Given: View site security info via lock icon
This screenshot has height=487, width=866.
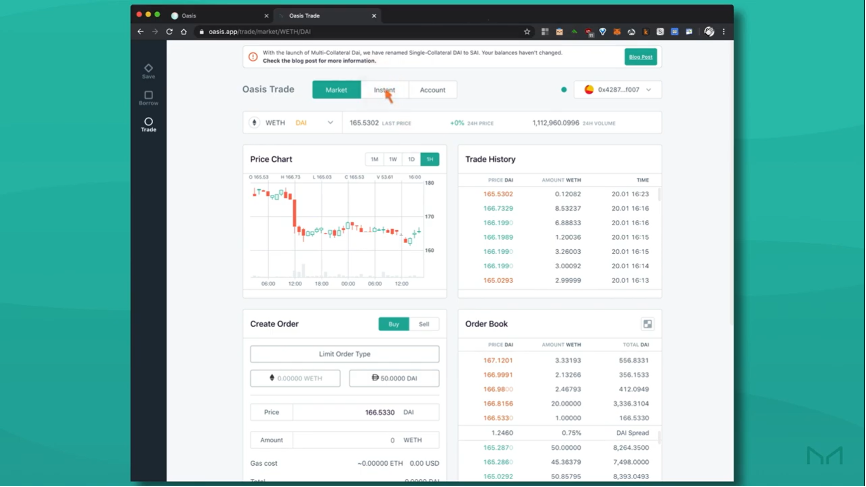Looking at the screenshot, I should tap(202, 31).
